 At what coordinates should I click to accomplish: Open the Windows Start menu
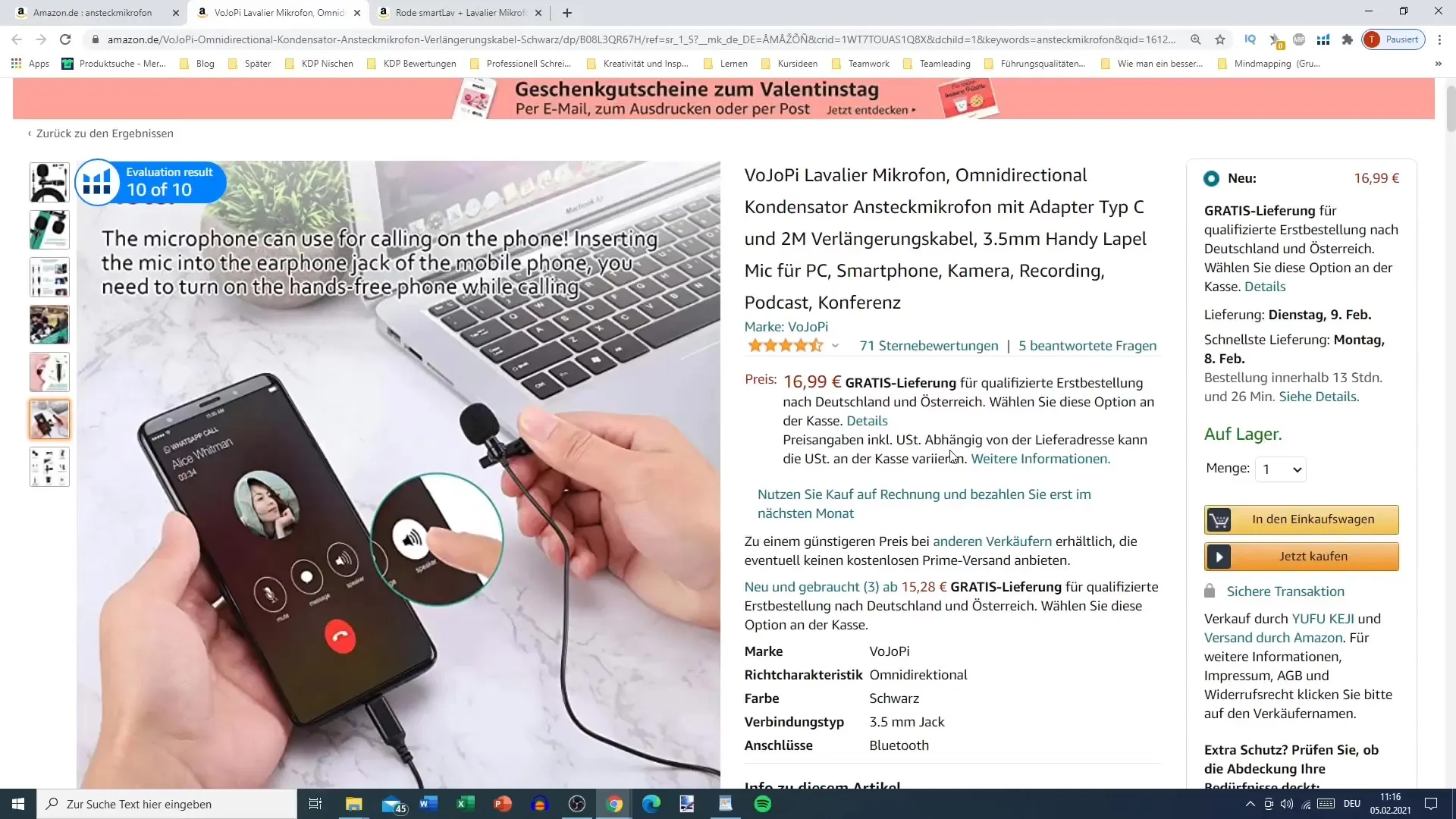click(18, 804)
